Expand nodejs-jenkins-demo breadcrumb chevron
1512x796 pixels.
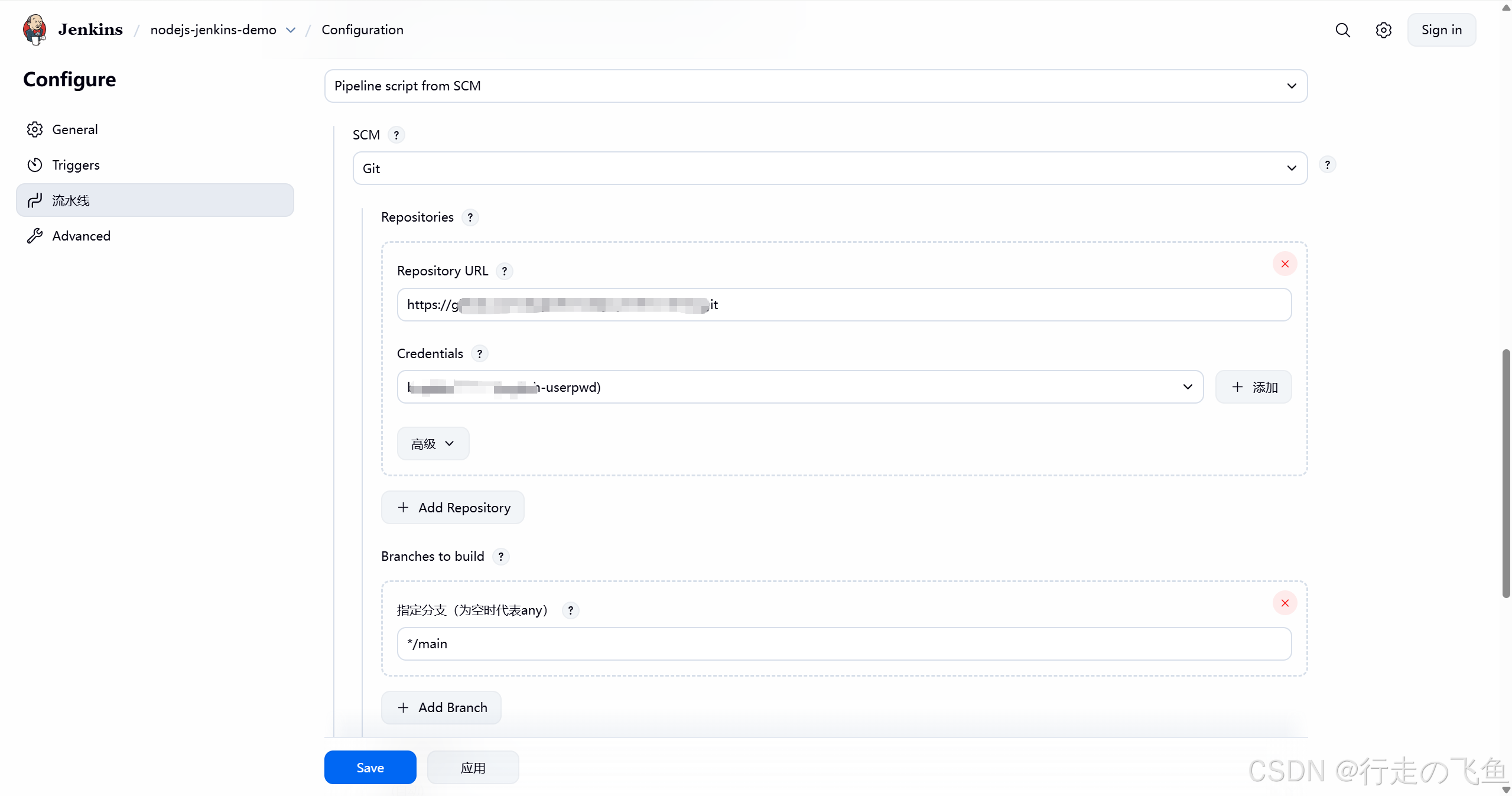click(291, 30)
